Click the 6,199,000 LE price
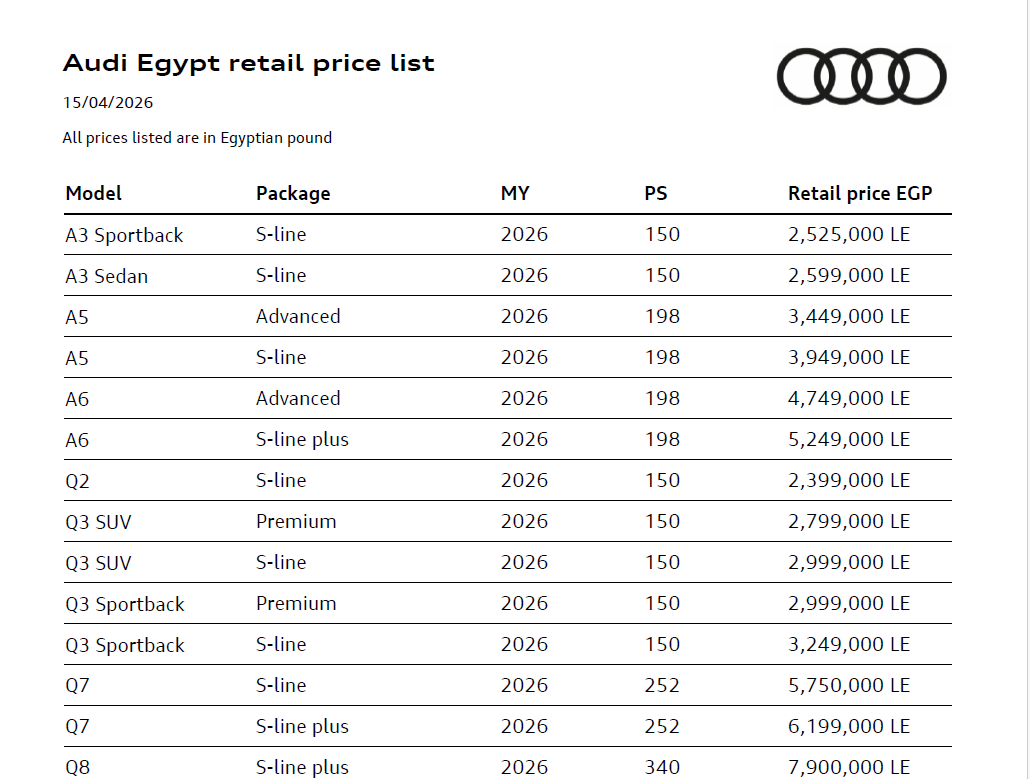 tap(849, 727)
